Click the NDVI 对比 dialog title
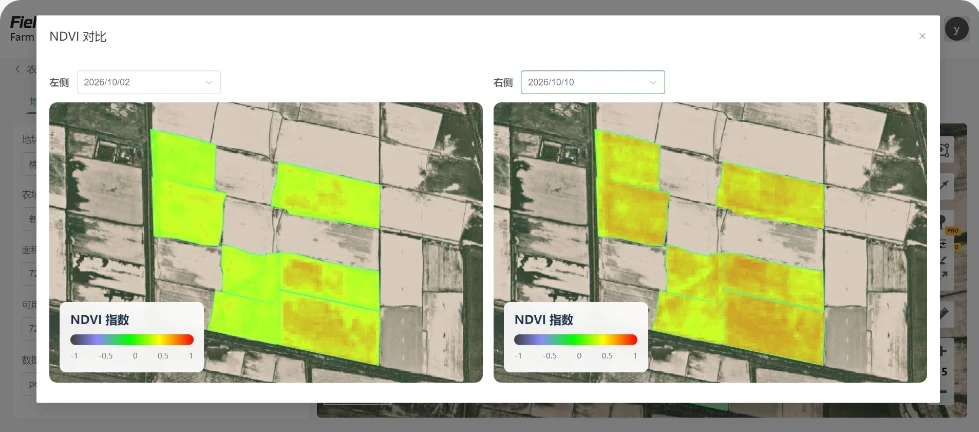The height and width of the screenshot is (432, 979). pyautogui.click(x=78, y=37)
